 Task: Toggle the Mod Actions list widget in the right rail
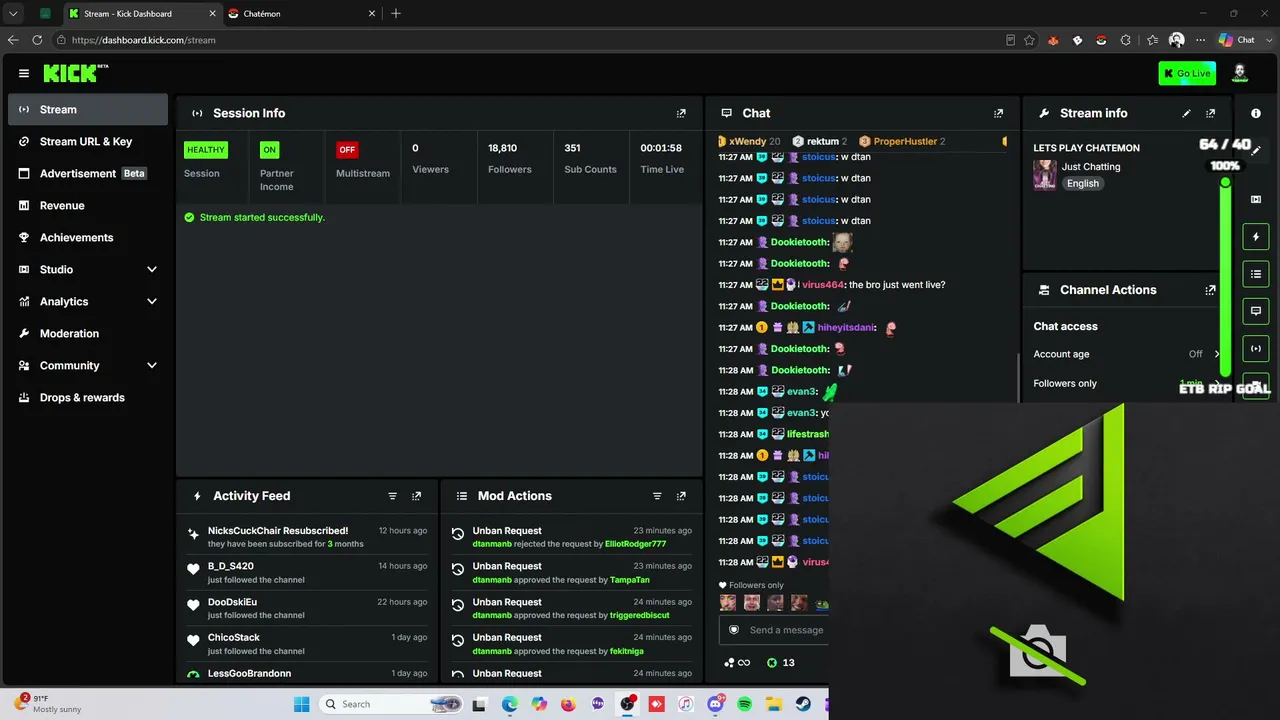[1256, 274]
